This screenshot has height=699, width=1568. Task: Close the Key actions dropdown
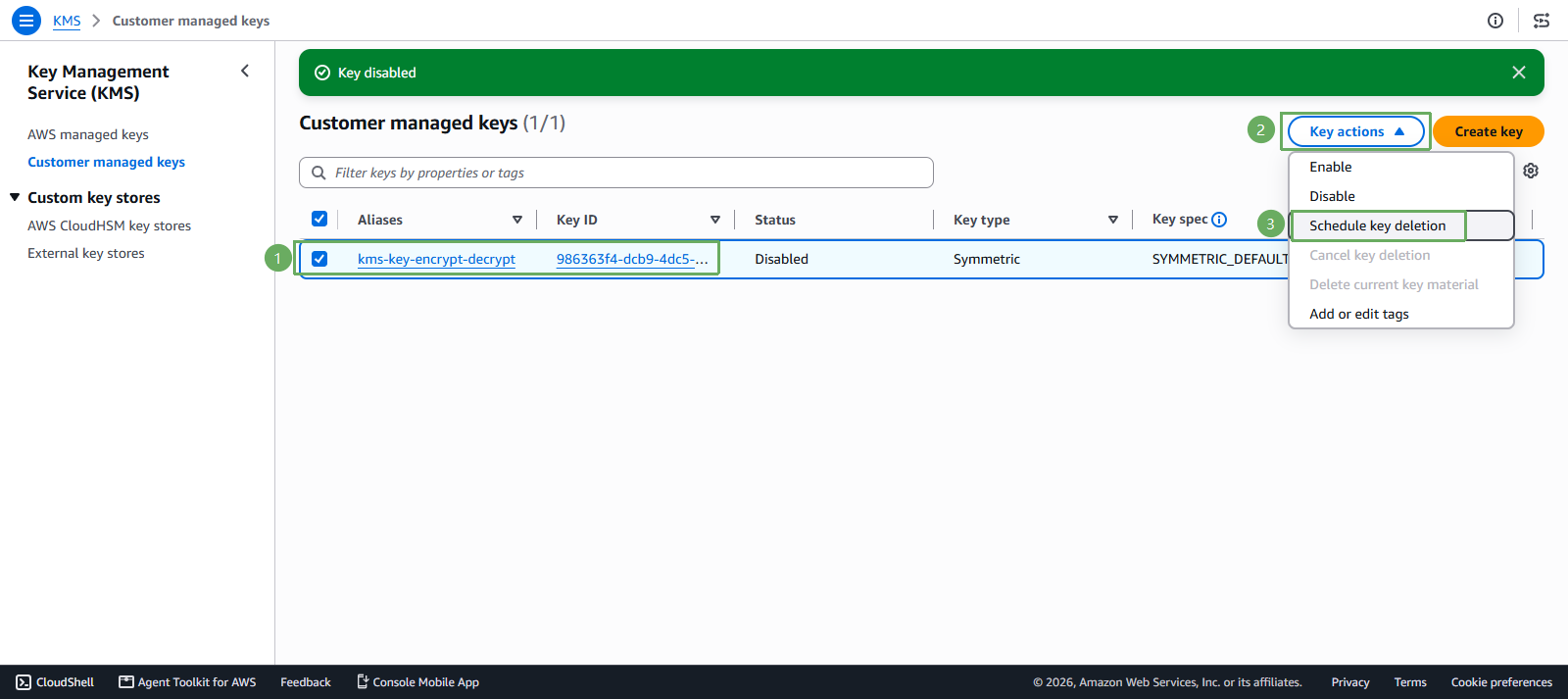click(x=1356, y=131)
